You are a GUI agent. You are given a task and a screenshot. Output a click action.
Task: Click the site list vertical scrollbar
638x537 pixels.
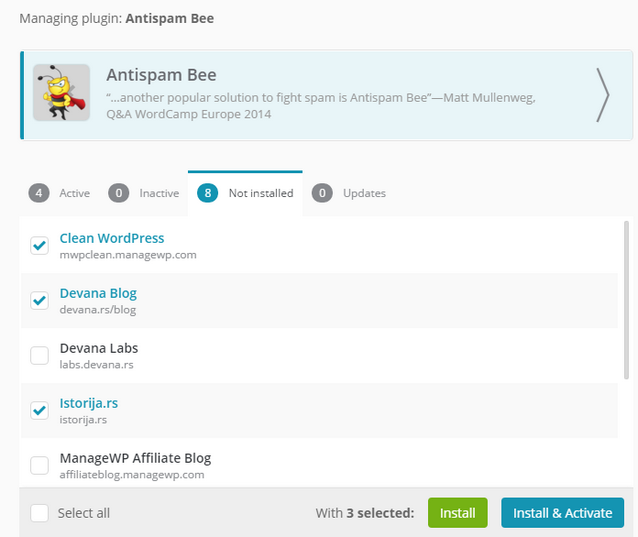pyautogui.click(x=626, y=300)
